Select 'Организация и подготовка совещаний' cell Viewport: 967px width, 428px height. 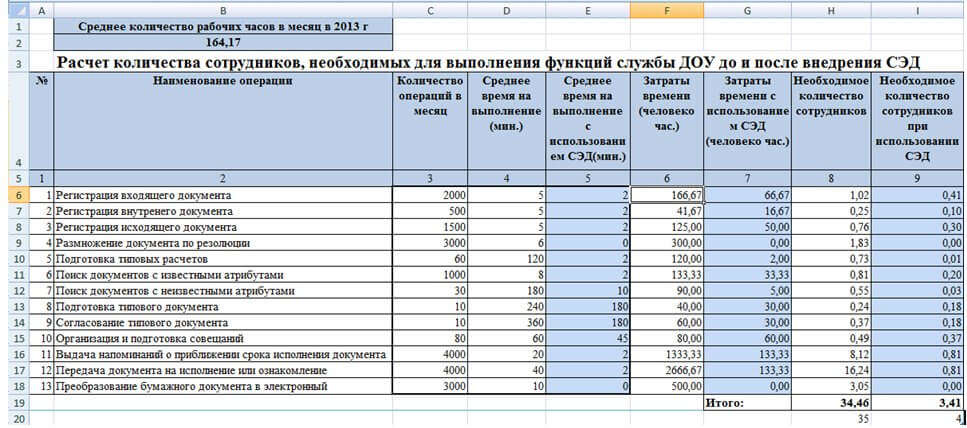(223, 338)
